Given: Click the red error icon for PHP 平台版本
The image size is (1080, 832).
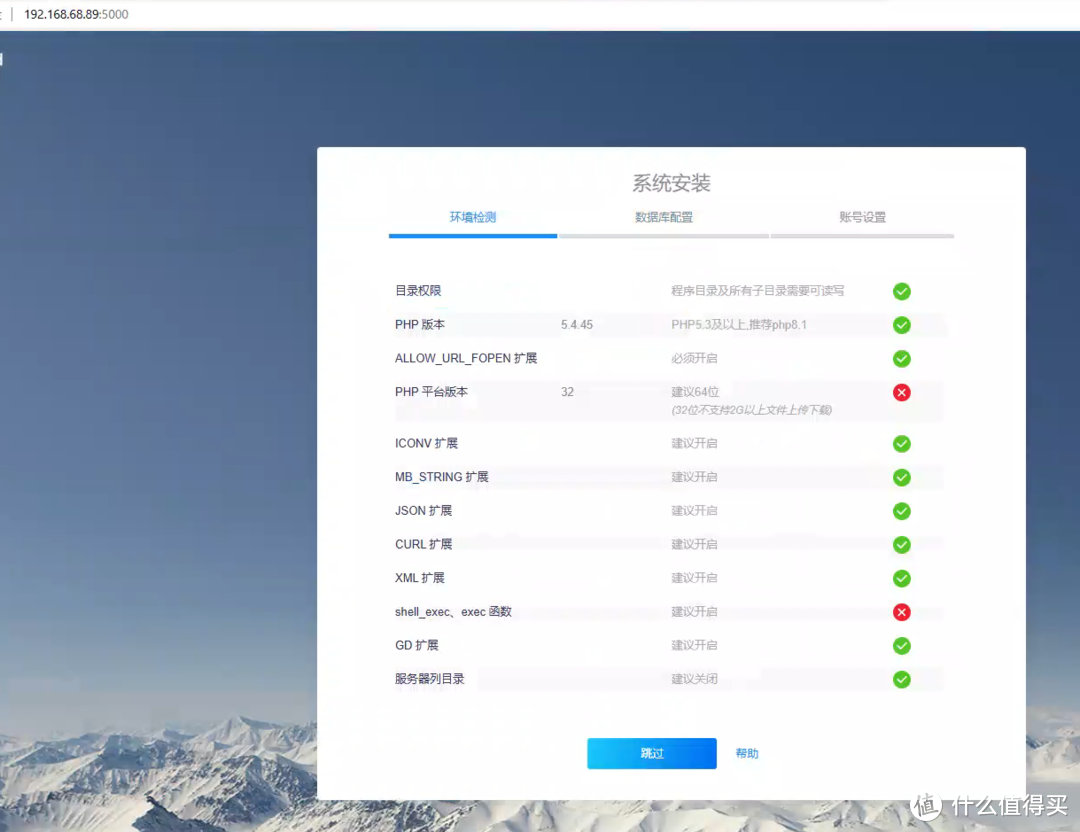Looking at the screenshot, I should pyautogui.click(x=901, y=392).
